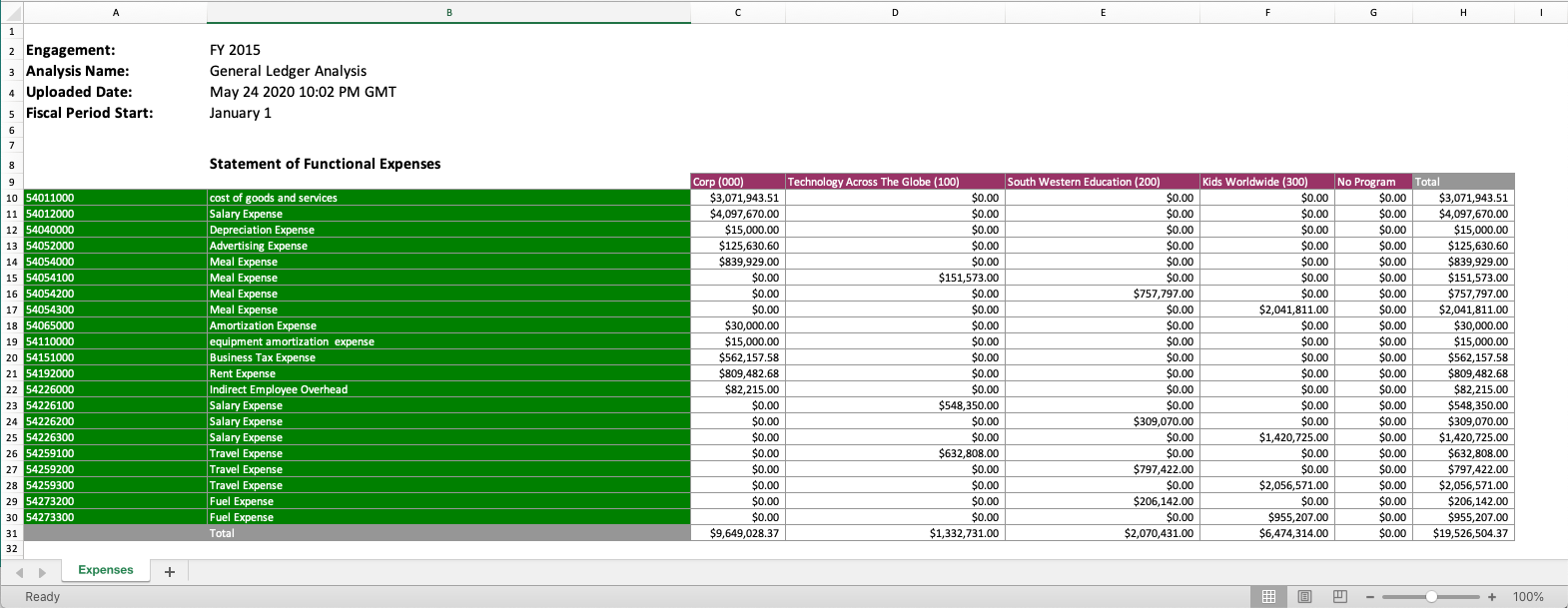Image resolution: width=1568 pixels, height=608 pixels.
Task: Click the $2,041,811.00 Kids Worldwide value
Action: (x=1267, y=309)
